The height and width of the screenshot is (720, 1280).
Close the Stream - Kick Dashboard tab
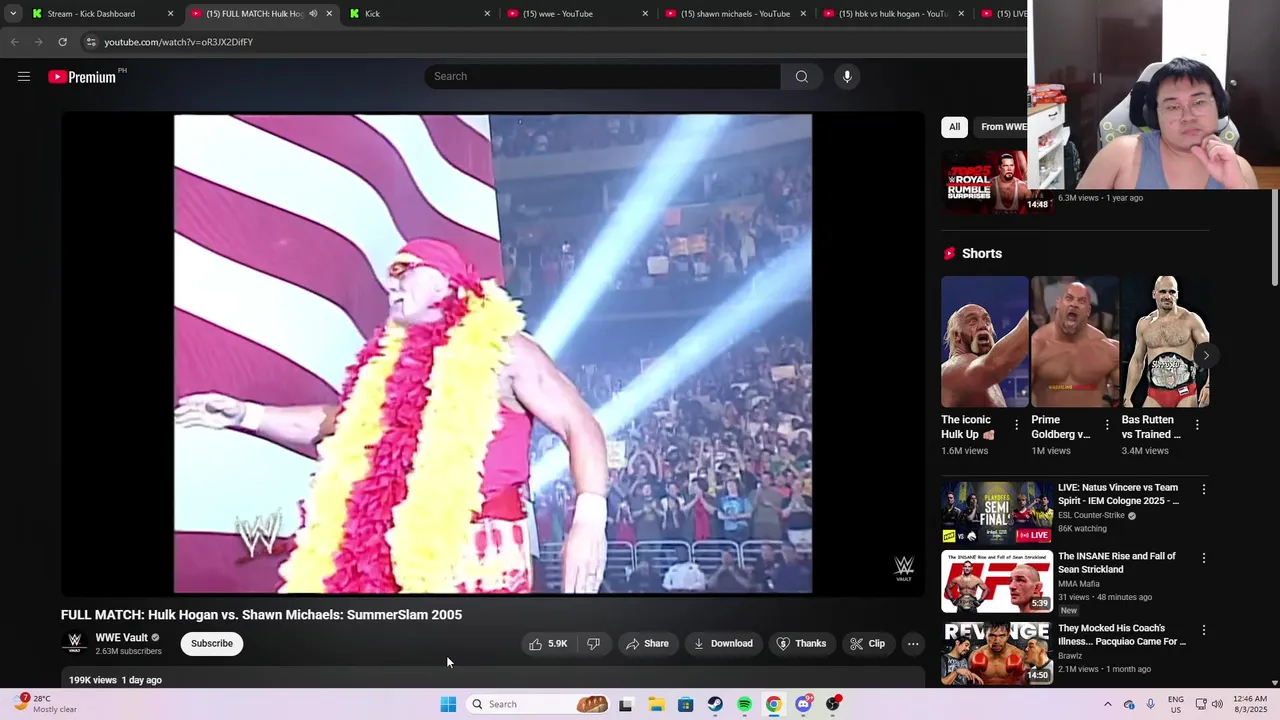point(170,14)
